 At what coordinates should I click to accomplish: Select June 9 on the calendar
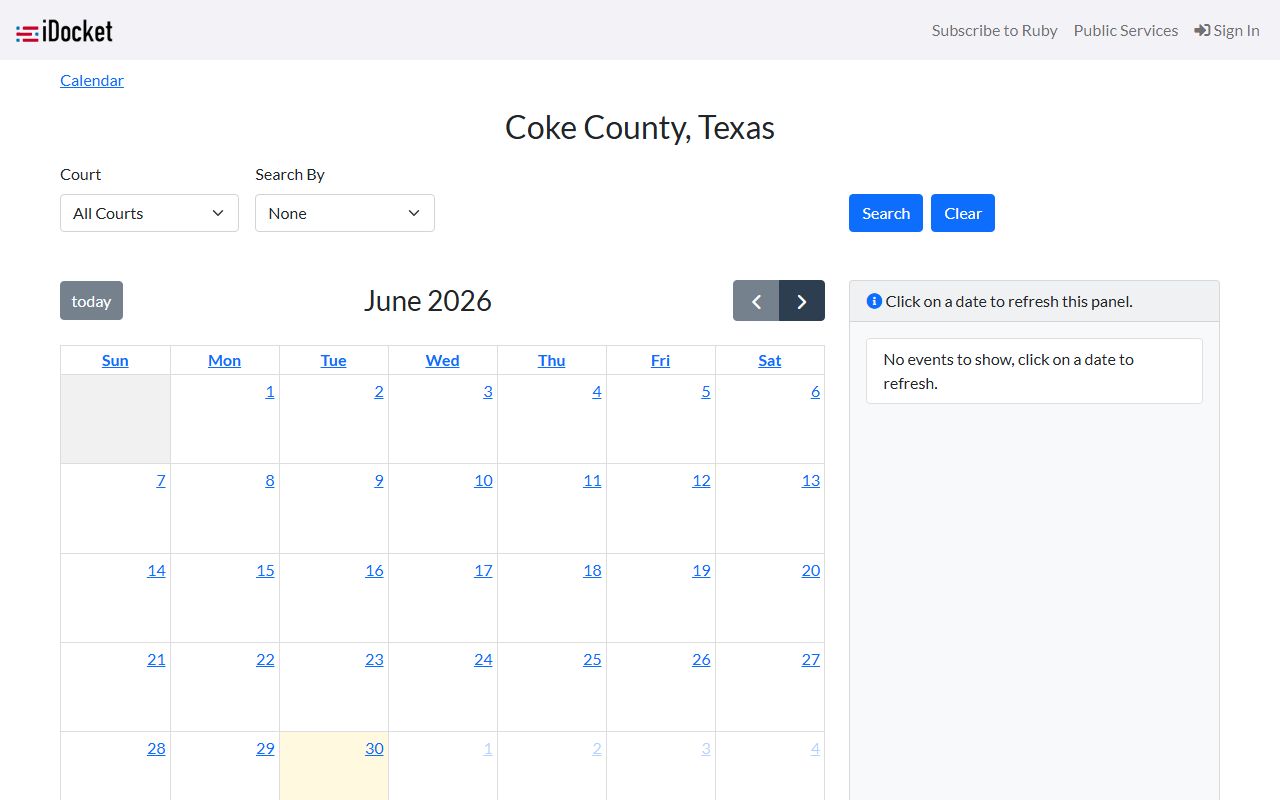(x=378, y=480)
